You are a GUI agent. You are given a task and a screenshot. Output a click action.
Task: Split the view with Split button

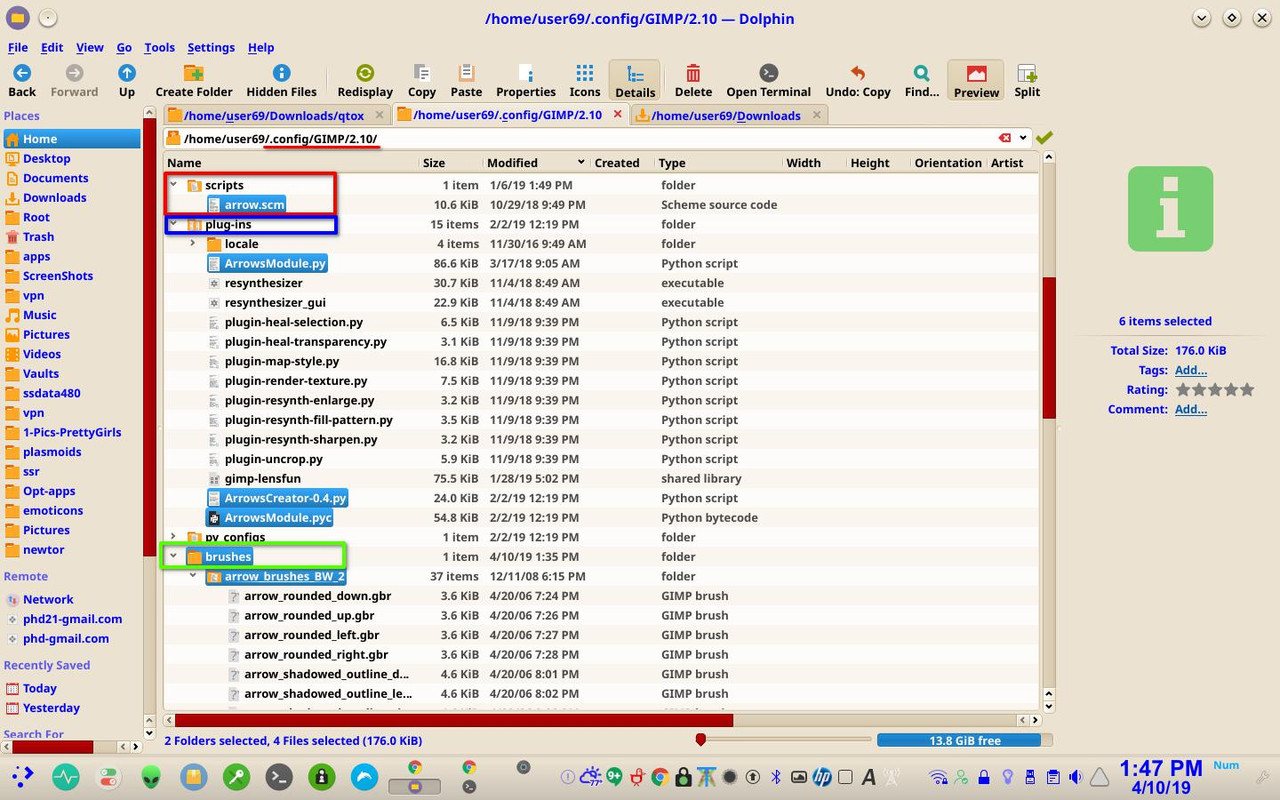click(x=1027, y=81)
